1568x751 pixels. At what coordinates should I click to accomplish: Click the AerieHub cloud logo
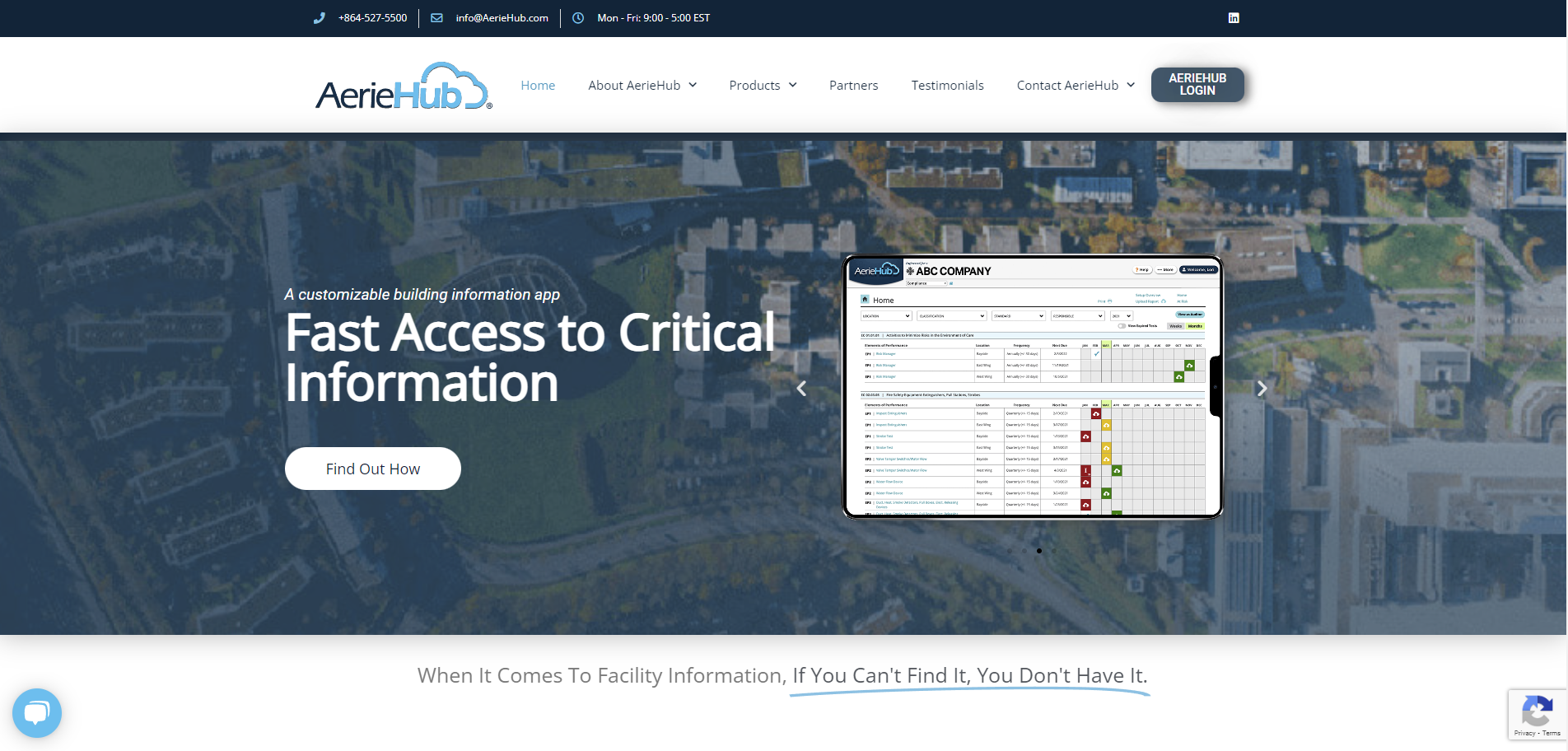[x=404, y=86]
